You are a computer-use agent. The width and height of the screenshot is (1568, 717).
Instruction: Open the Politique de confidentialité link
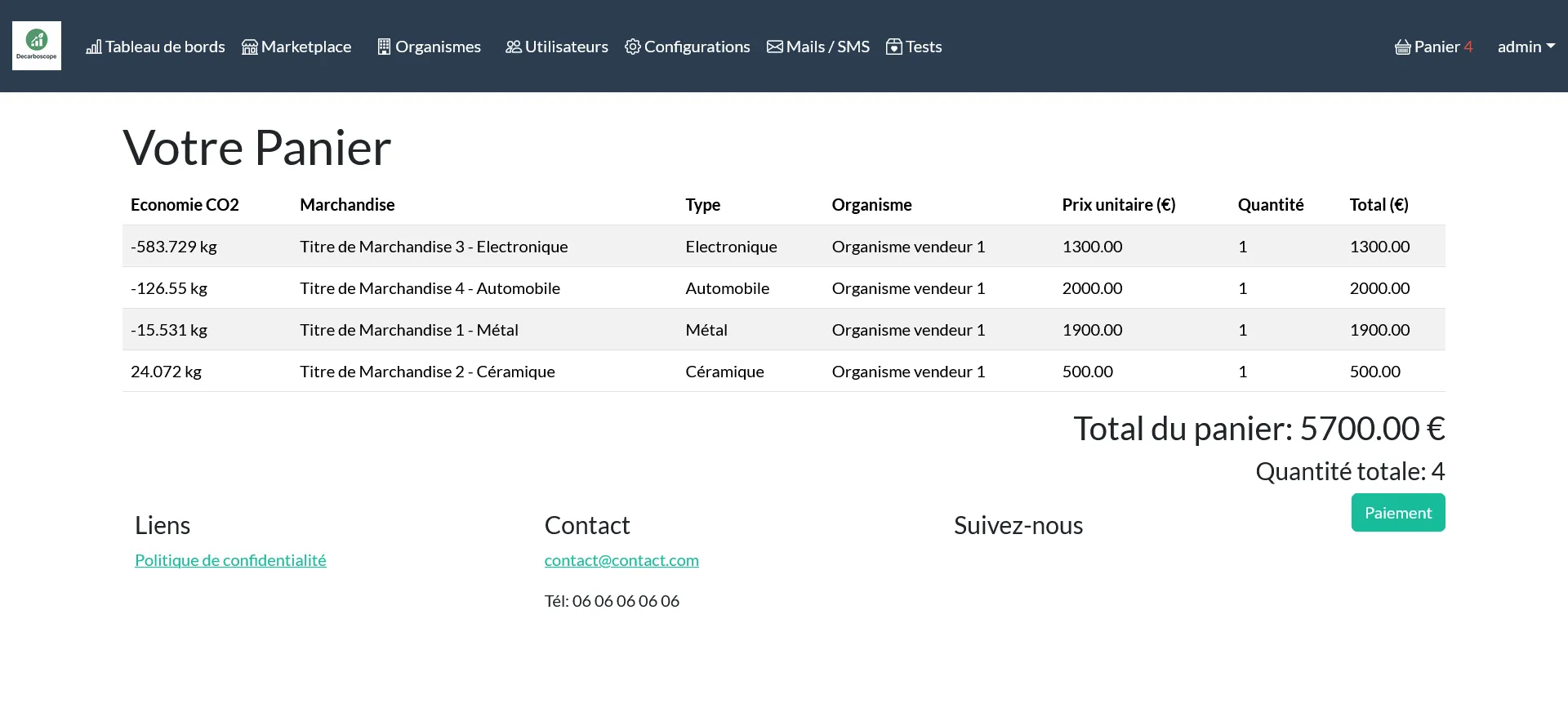pos(230,560)
